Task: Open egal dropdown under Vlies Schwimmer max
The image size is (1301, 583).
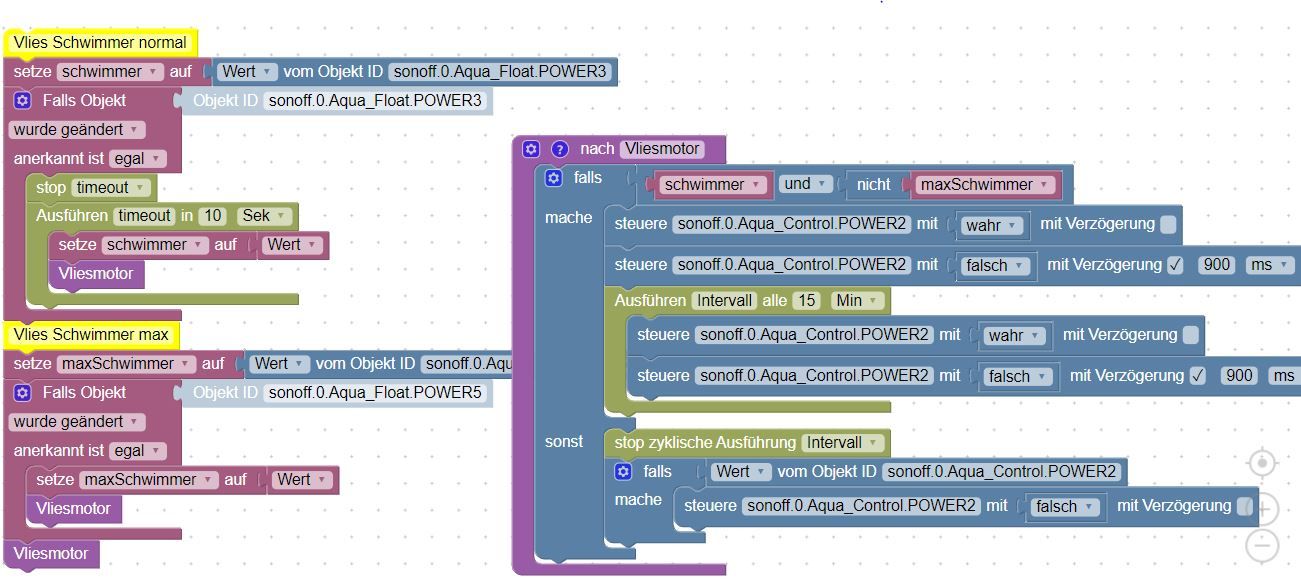Action: pyautogui.click(x=137, y=450)
